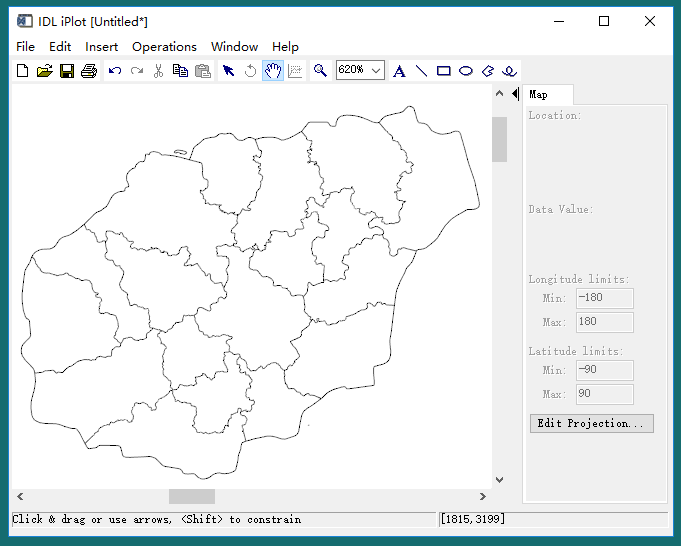Image resolution: width=681 pixels, height=546 pixels.
Task: Activate the Rotate tool
Action: pos(250,71)
